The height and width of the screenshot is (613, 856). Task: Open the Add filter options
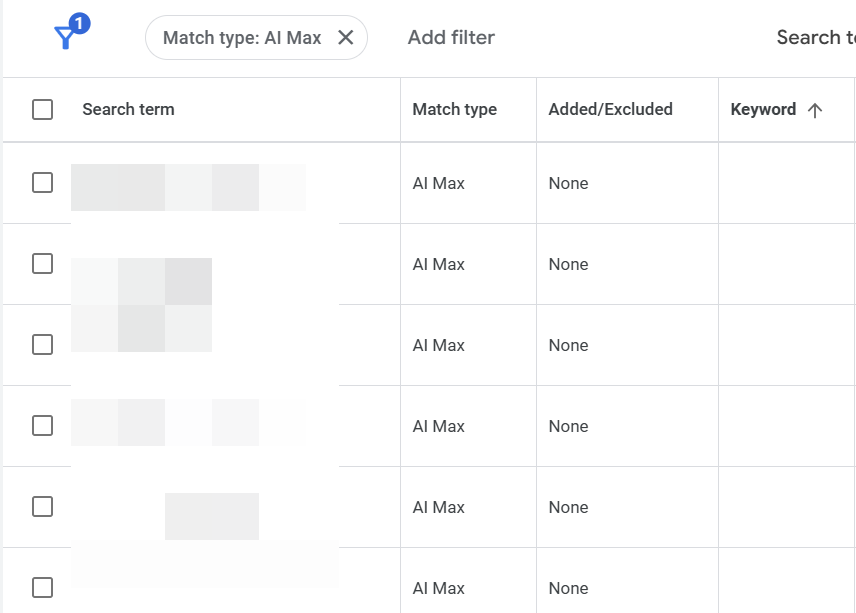coord(450,37)
